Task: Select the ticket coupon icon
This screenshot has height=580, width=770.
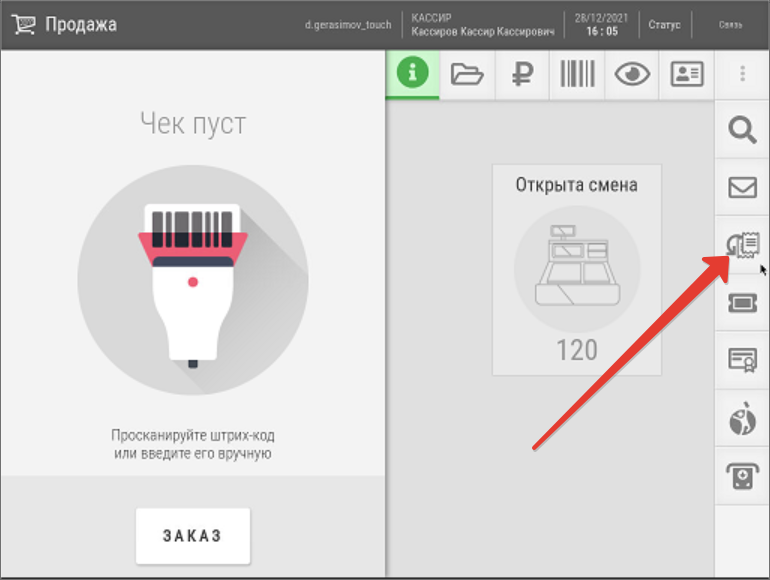Action: coord(742,303)
